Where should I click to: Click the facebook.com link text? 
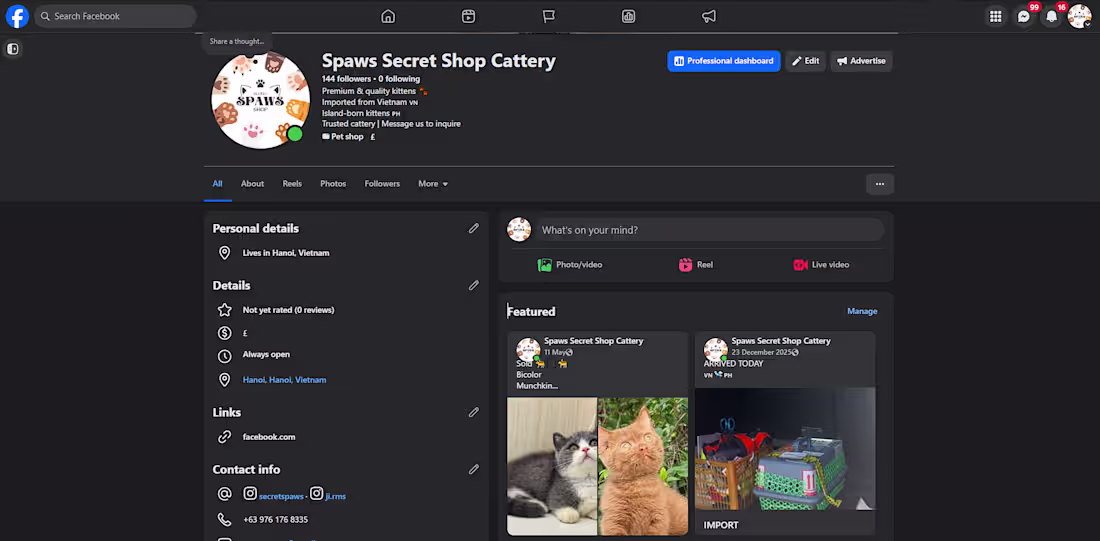click(269, 436)
